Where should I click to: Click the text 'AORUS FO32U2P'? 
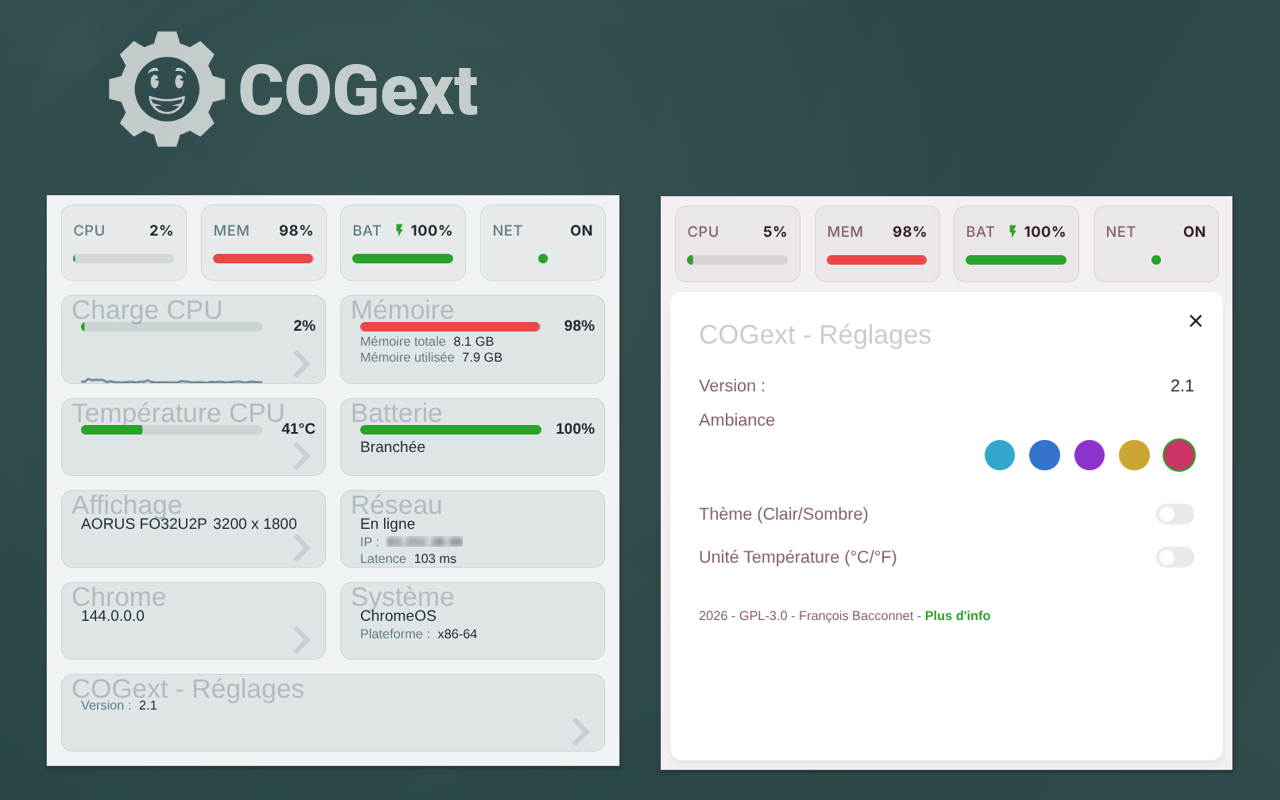click(143, 524)
